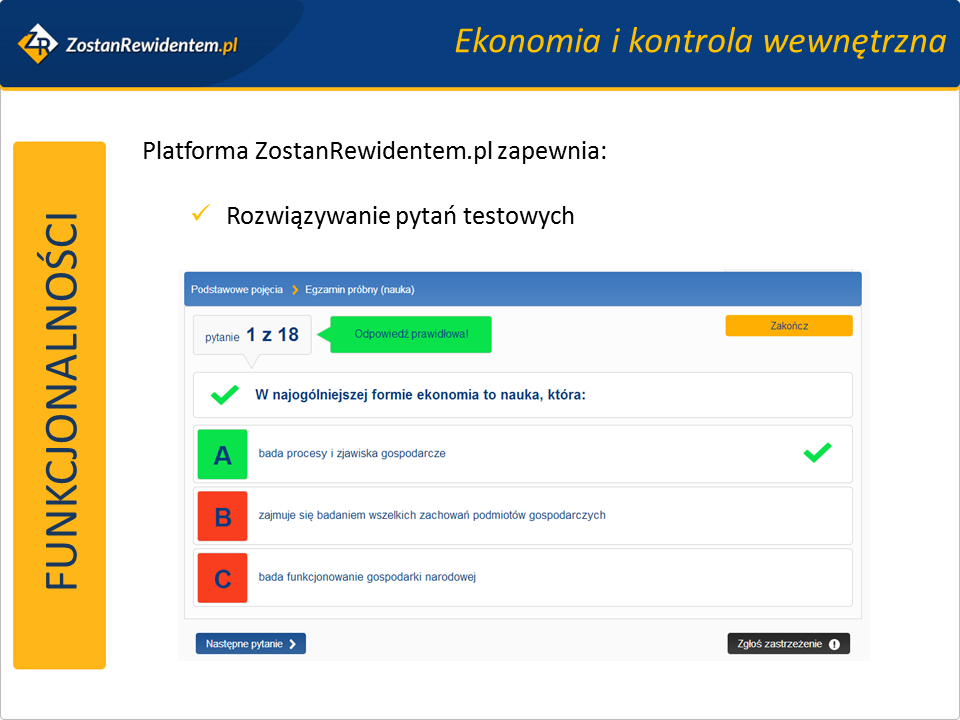960x720 pixels.
Task: Select the green A answer tile
Action: click(x=222, y=455)
